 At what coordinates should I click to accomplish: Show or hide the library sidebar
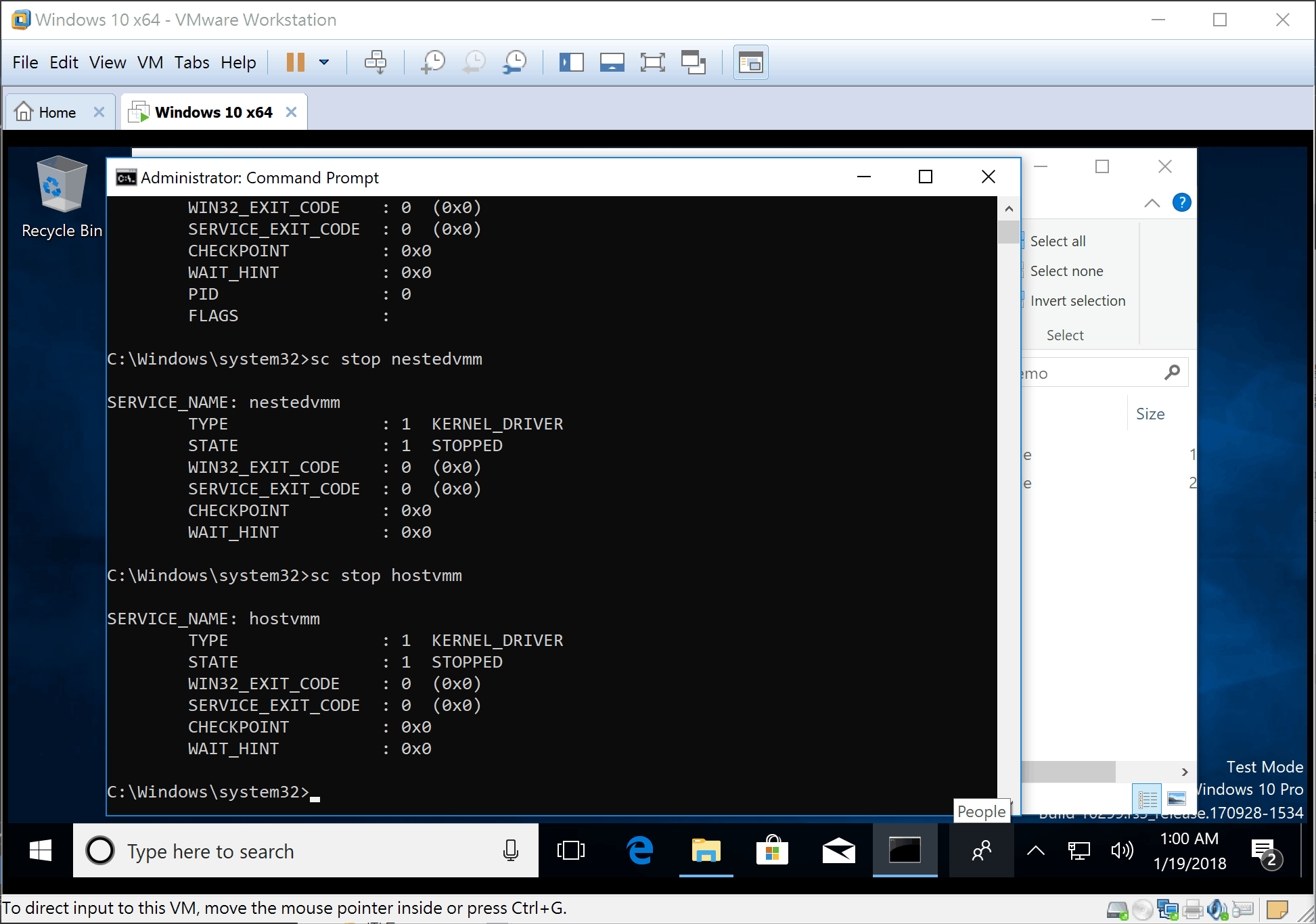571,63
